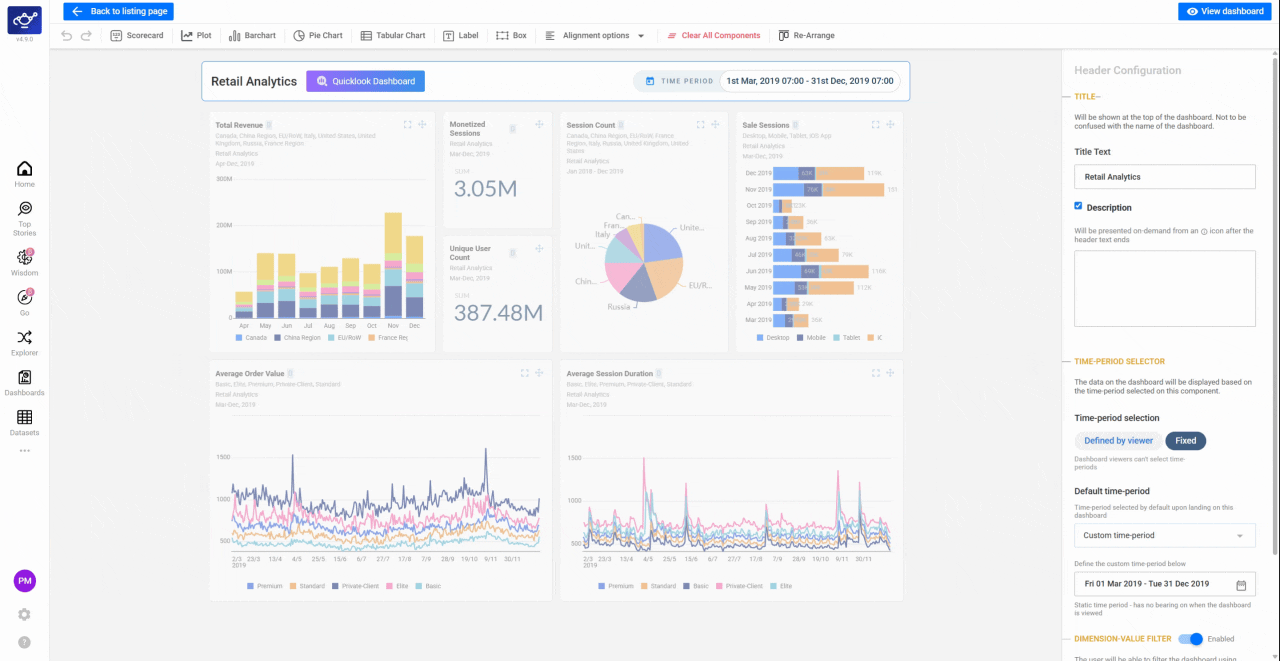Toggle Mobile legend in Sale Sessions

813,338
